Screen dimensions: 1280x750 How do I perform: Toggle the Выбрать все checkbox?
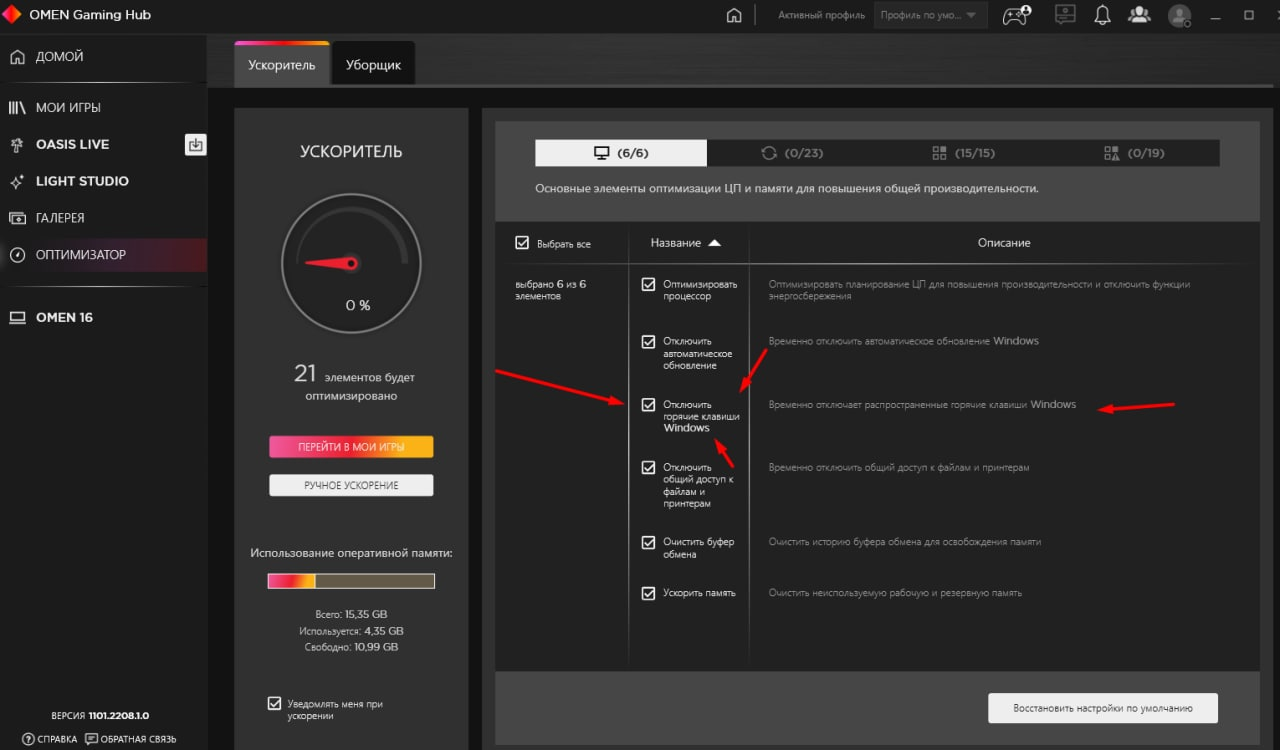(521, 243)
